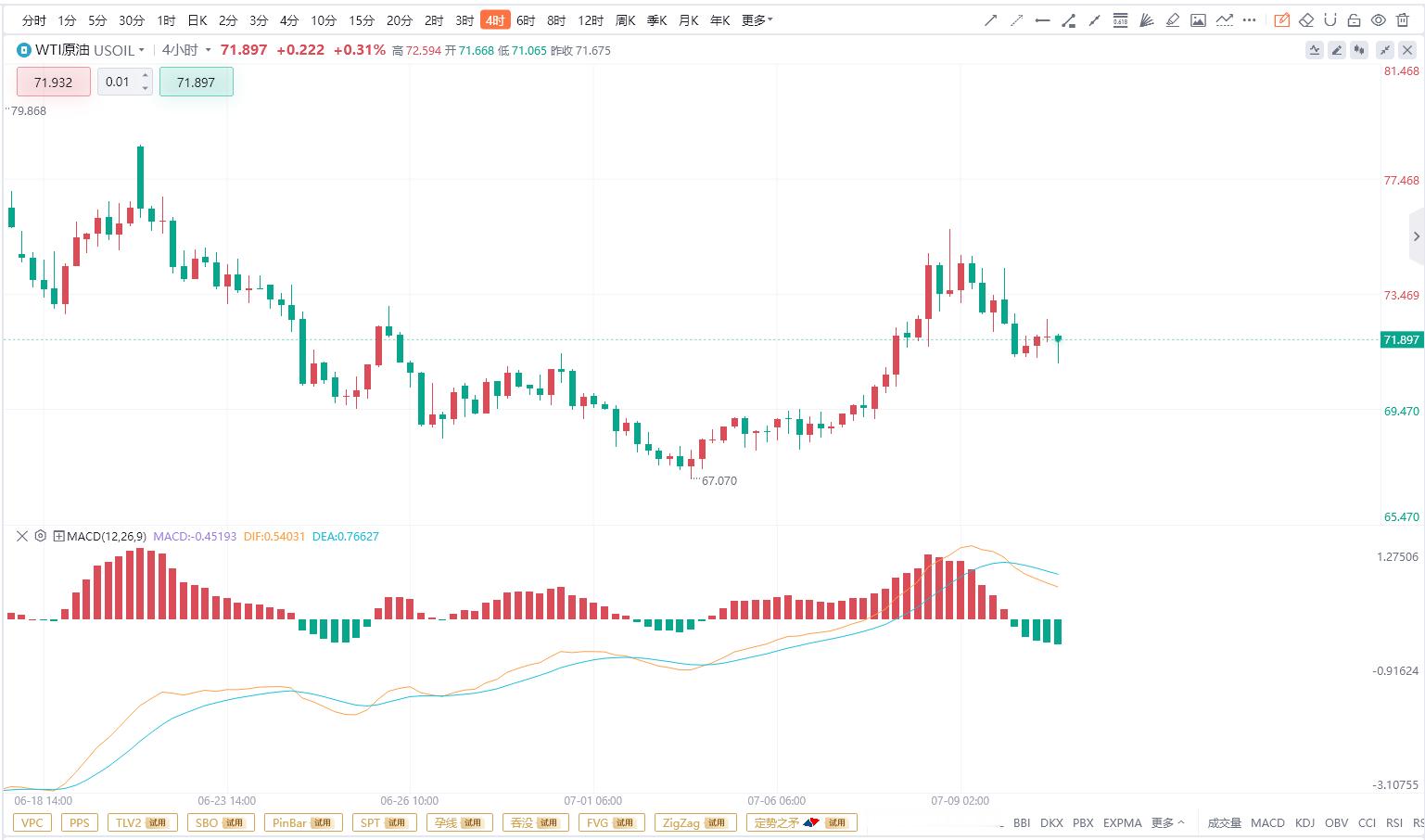Image resolution: width=1425 pixels, height=840 pixels.
Task: Toggle drawings visibility with eye icon
Action: click(1379, 20)
